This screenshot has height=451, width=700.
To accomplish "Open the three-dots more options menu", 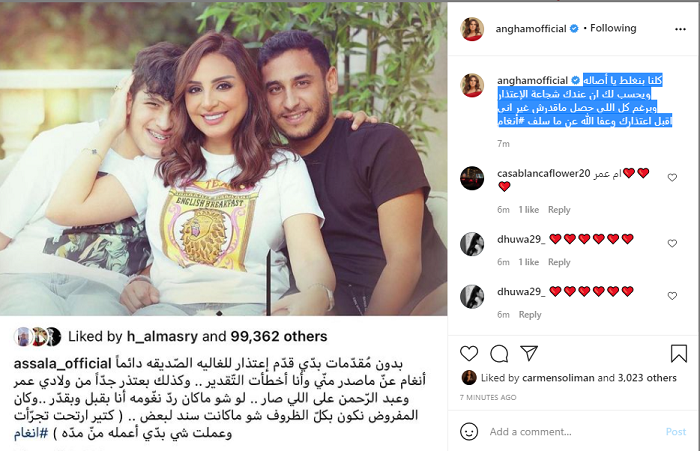I will pyautogui.click(x=680, y=29).
